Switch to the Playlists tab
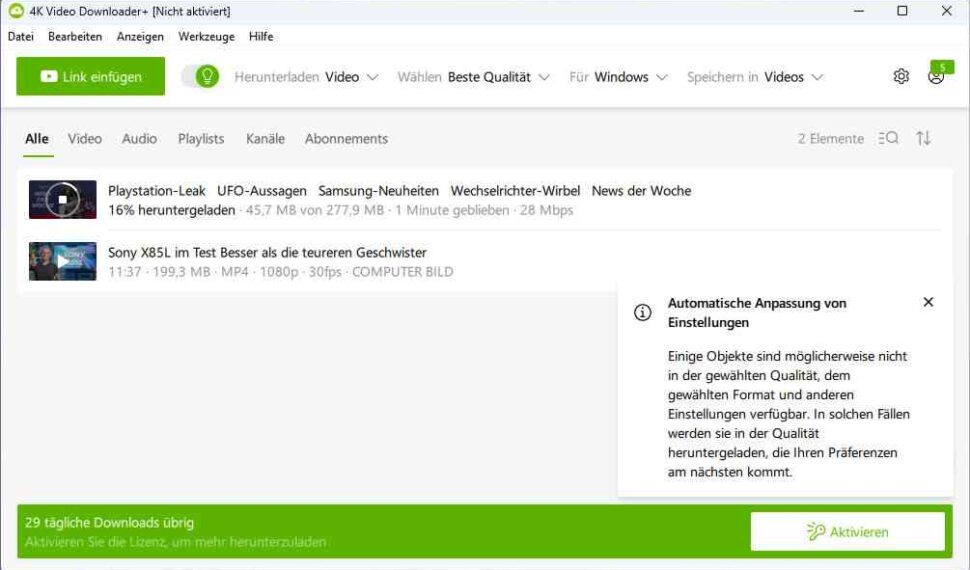 [201, 139]
